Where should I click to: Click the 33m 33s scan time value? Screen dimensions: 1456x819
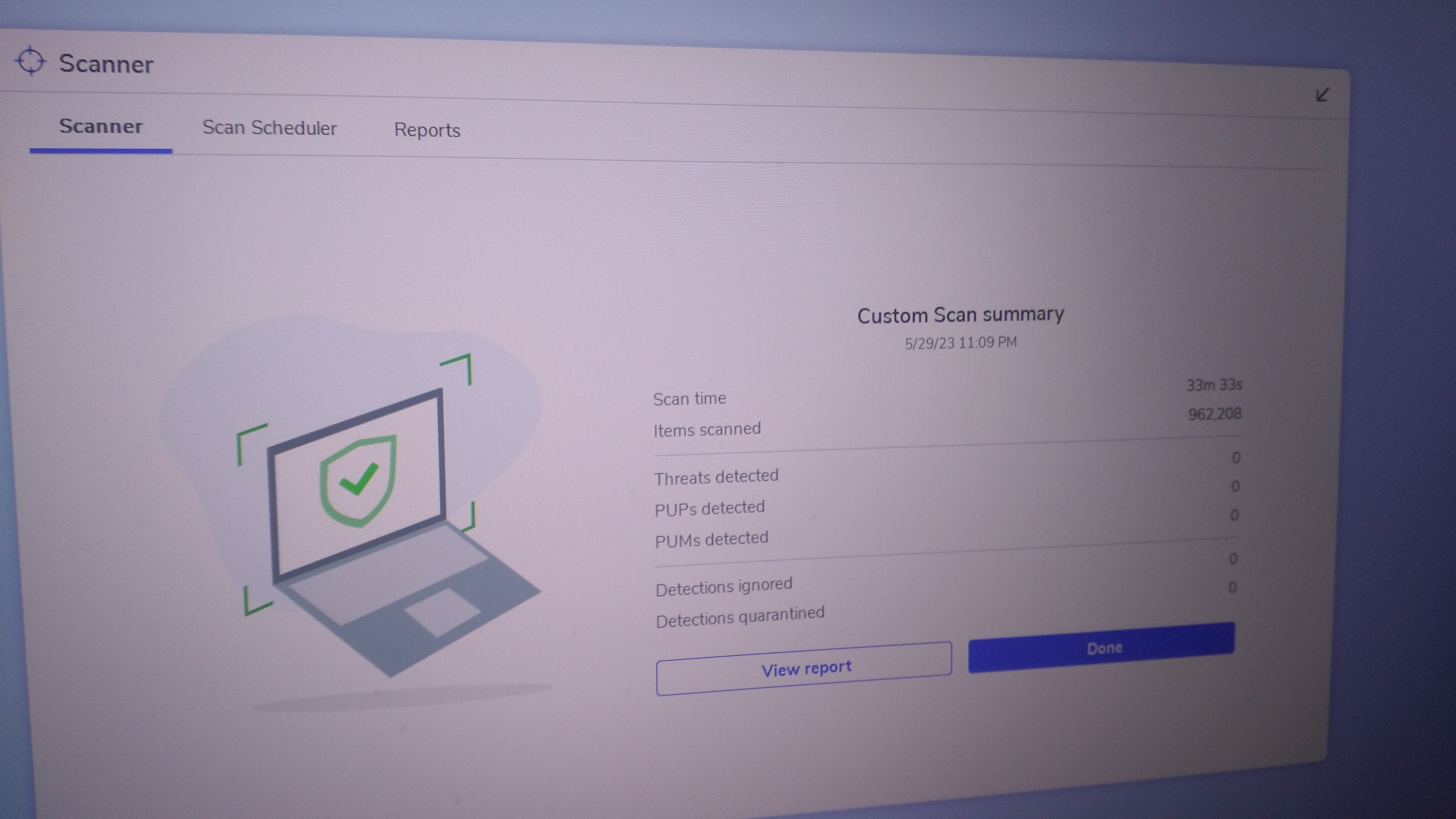[x=1214, y=385]
